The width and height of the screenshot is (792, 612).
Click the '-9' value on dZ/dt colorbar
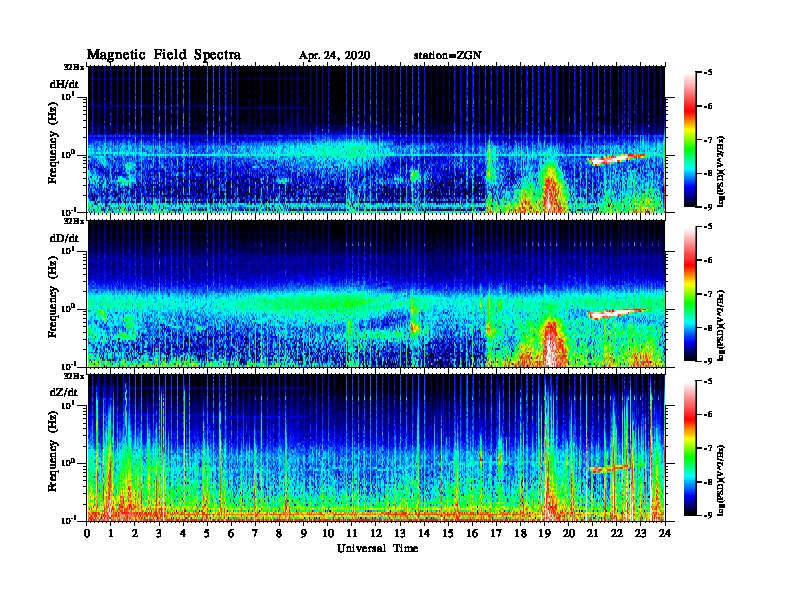click(707, 515)
